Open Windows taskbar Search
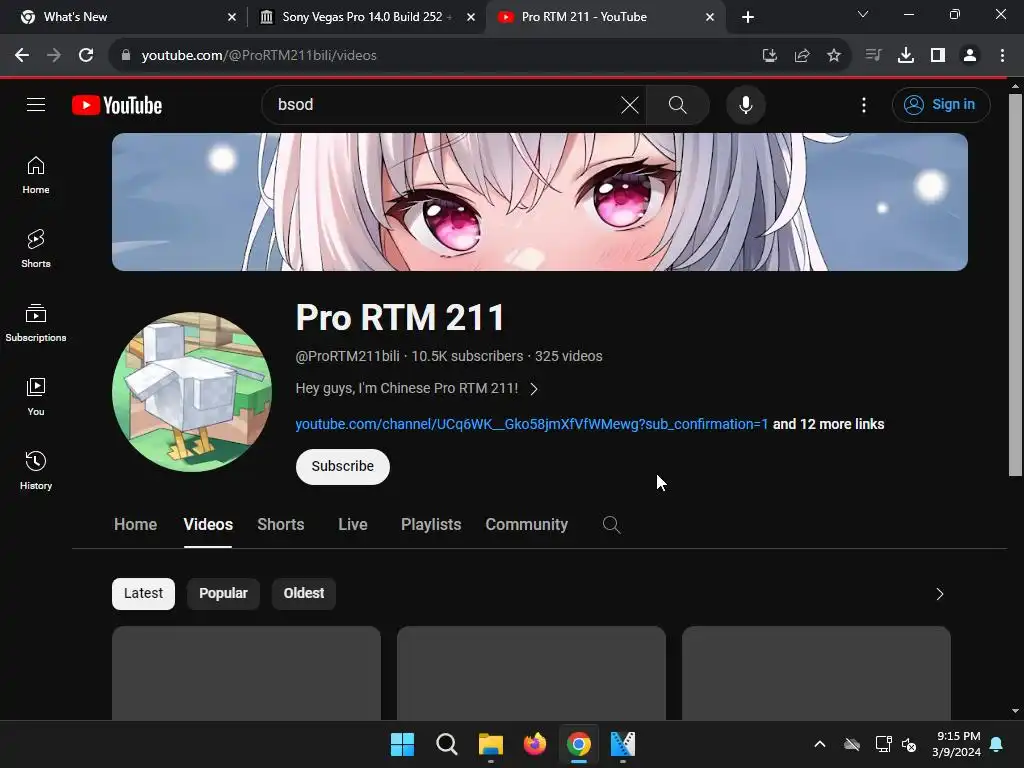 (447, 744)
